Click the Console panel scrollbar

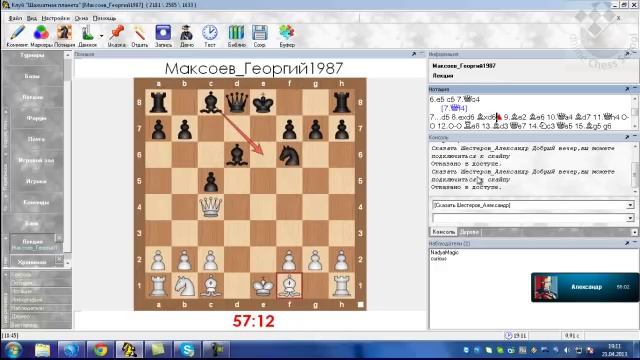pyautogui.click(x=635, y=168)
